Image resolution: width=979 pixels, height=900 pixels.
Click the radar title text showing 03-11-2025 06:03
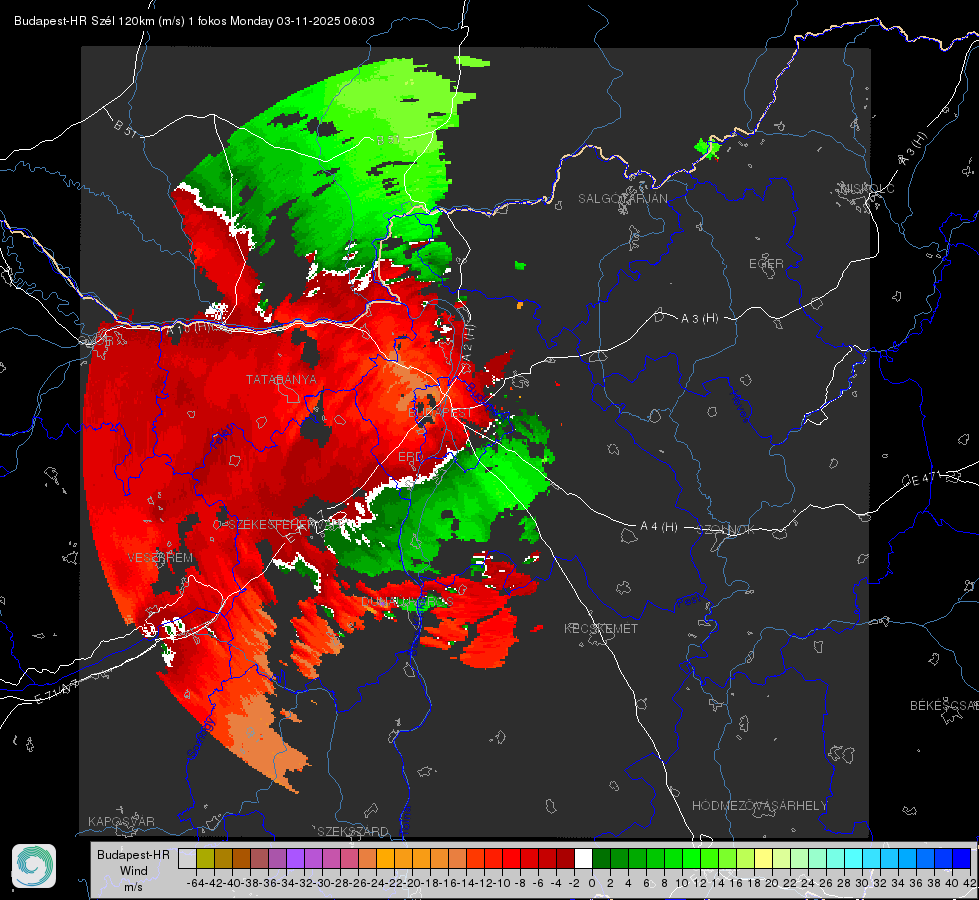click(194, 21)
